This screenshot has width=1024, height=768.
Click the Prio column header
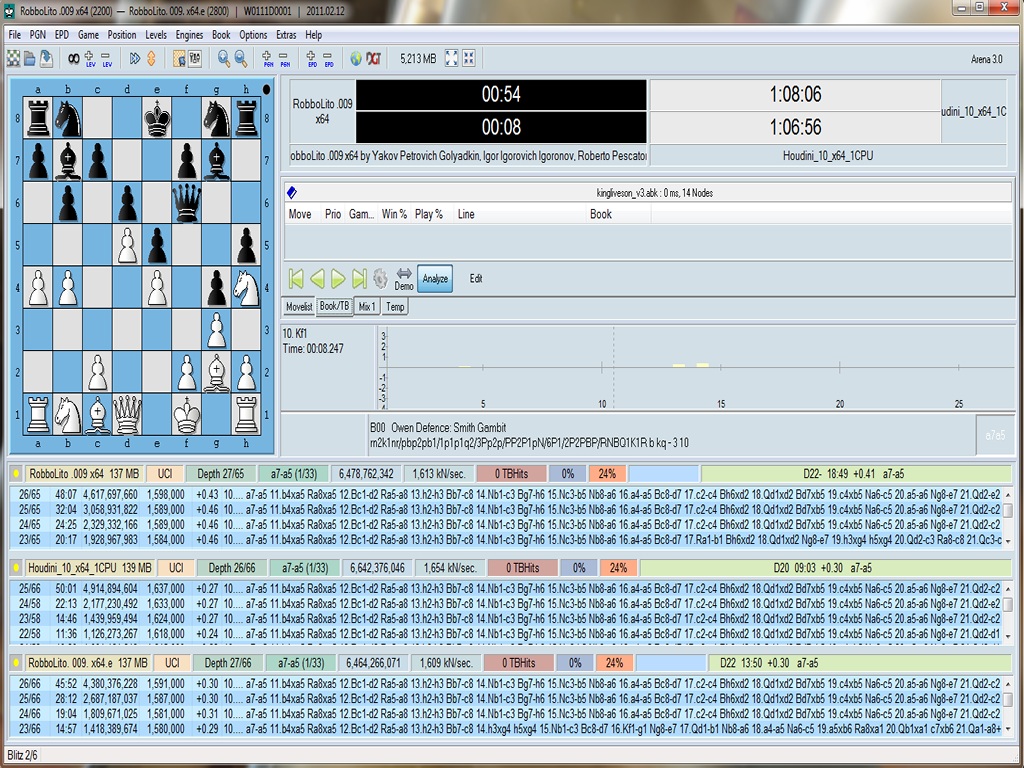tap(333, 214)
